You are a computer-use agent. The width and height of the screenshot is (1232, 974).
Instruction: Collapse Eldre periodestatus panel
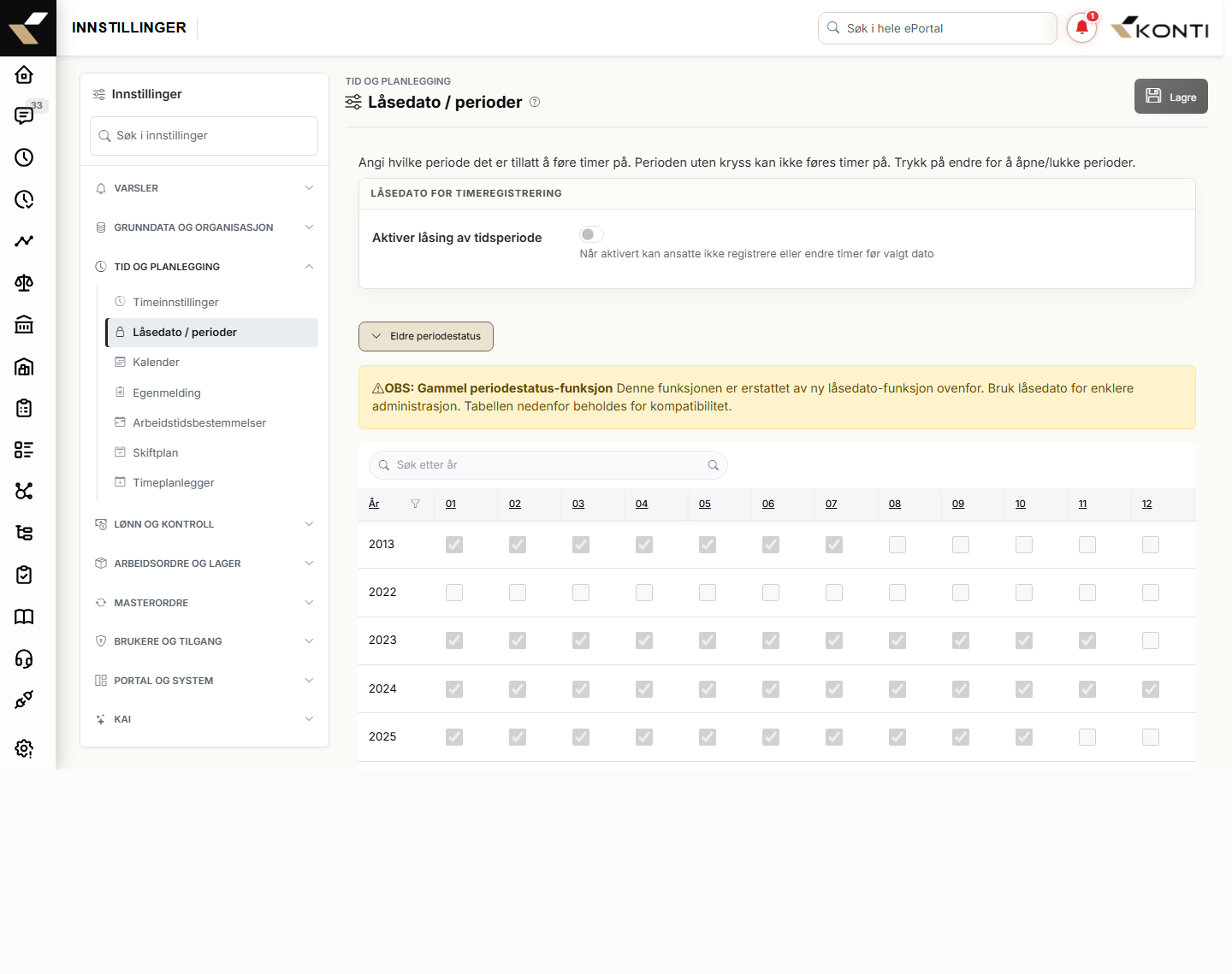(426, 336)
